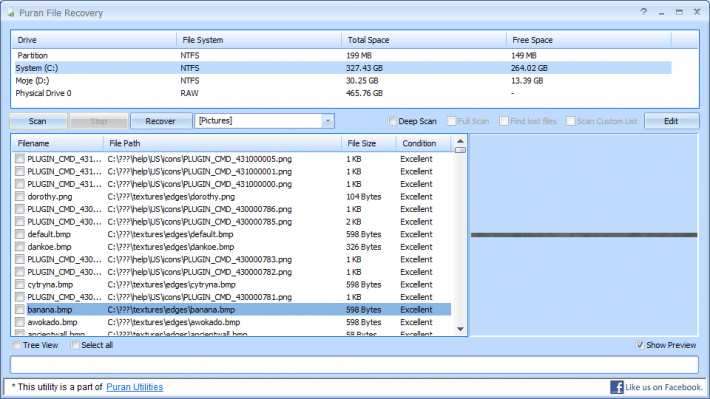
Task: Click the File System column header
Action: [259, 40]
